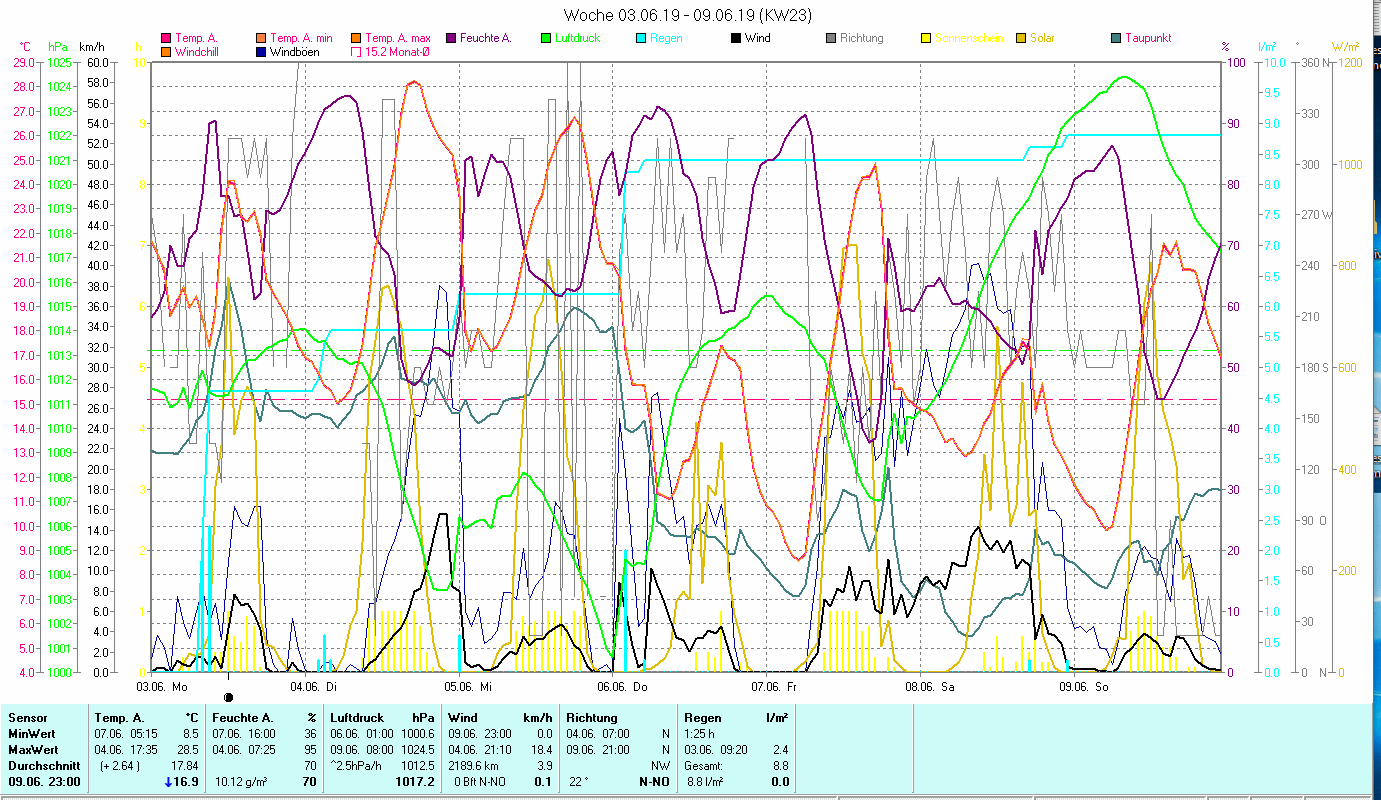Viewport: 1381px width, 800px height.
Task: Click the Temp. A. max legend label
Action: click(x=398, y=38)
